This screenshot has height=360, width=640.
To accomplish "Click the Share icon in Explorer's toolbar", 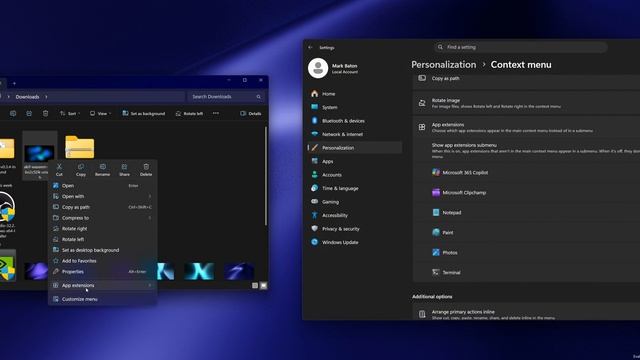I will click(x=29, y=113).
